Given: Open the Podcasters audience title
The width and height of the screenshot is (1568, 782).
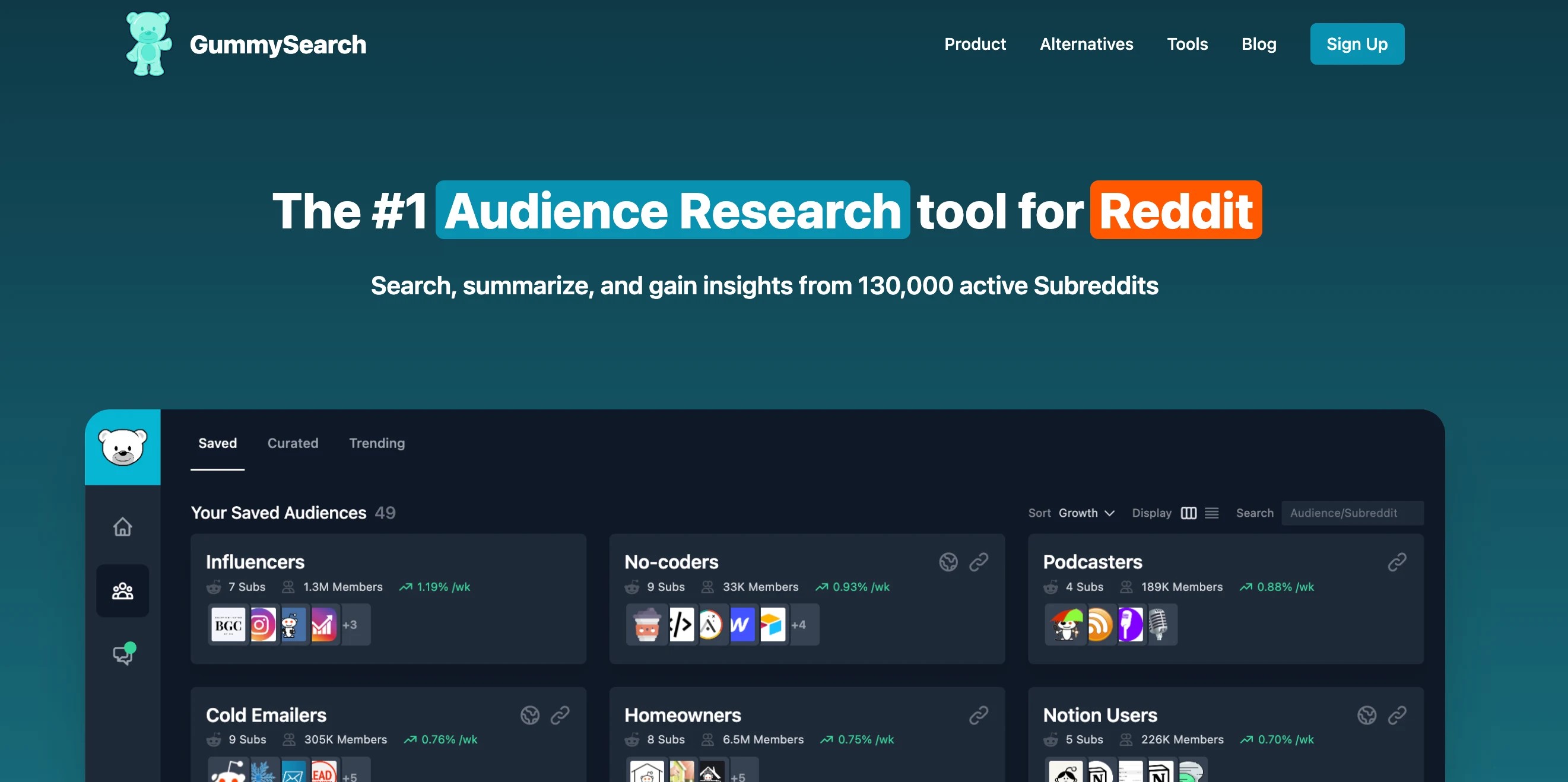Looking at the screenshot, I should click(x=1093, y=562).
